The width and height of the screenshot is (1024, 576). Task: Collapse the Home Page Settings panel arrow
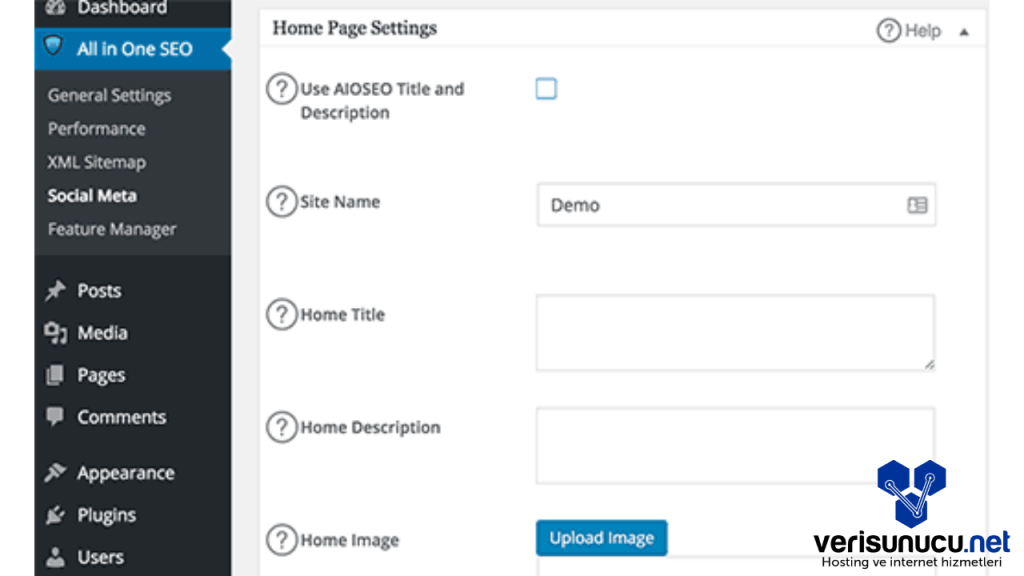[964, 32]
